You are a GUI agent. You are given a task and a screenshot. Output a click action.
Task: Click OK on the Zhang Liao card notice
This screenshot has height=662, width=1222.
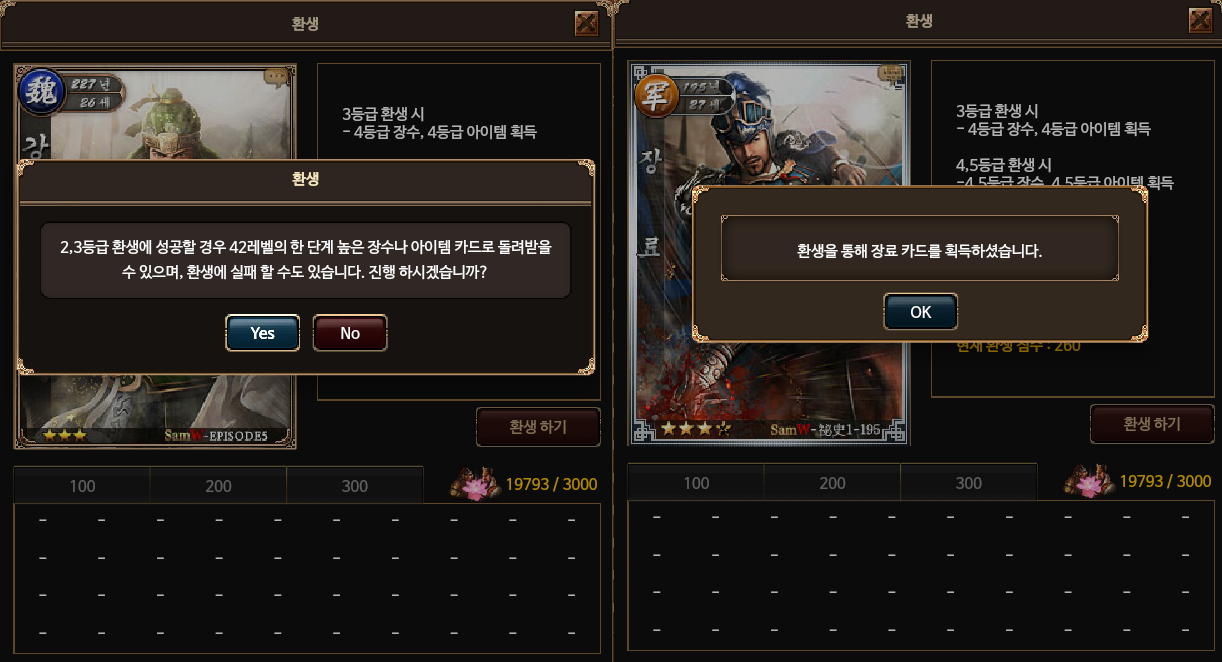[921, 312]
